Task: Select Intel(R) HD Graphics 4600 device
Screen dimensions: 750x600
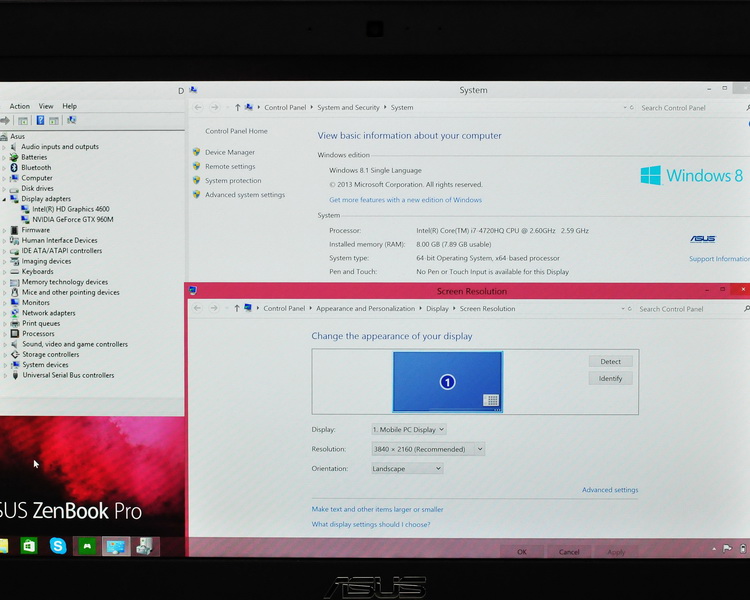Action: [71, 209]
